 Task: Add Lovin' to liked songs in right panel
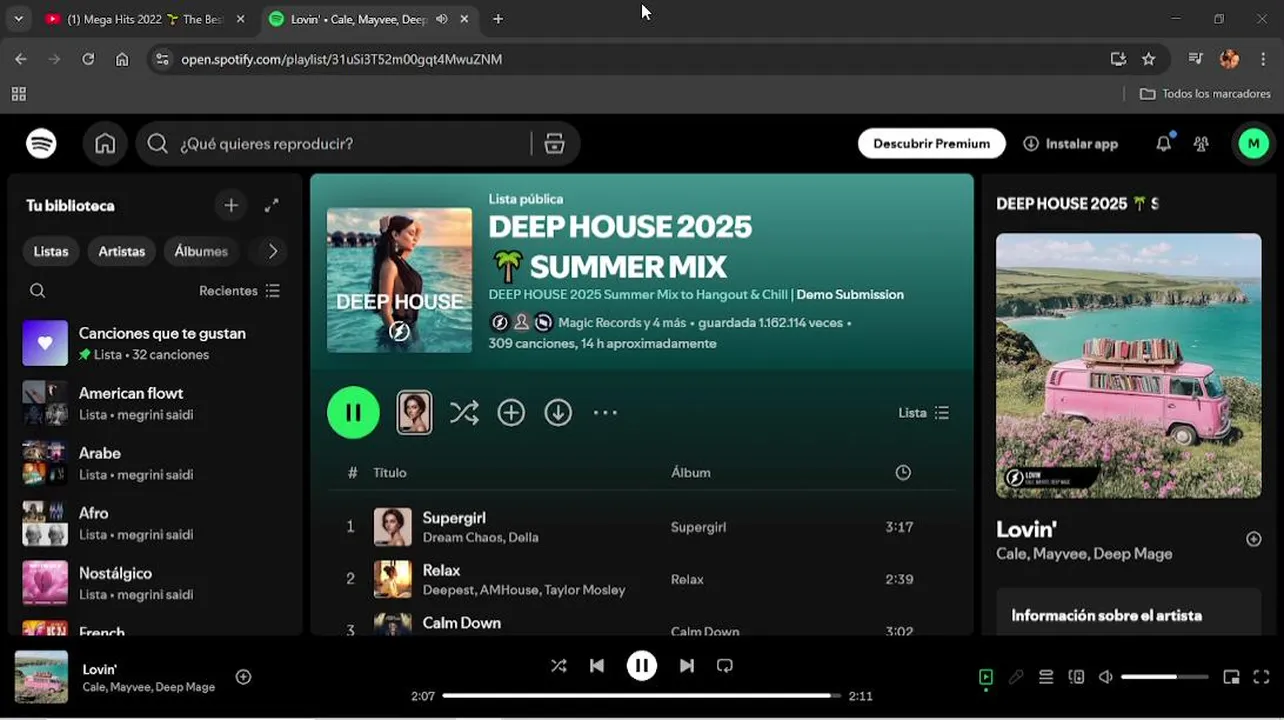coord(1253,539)
